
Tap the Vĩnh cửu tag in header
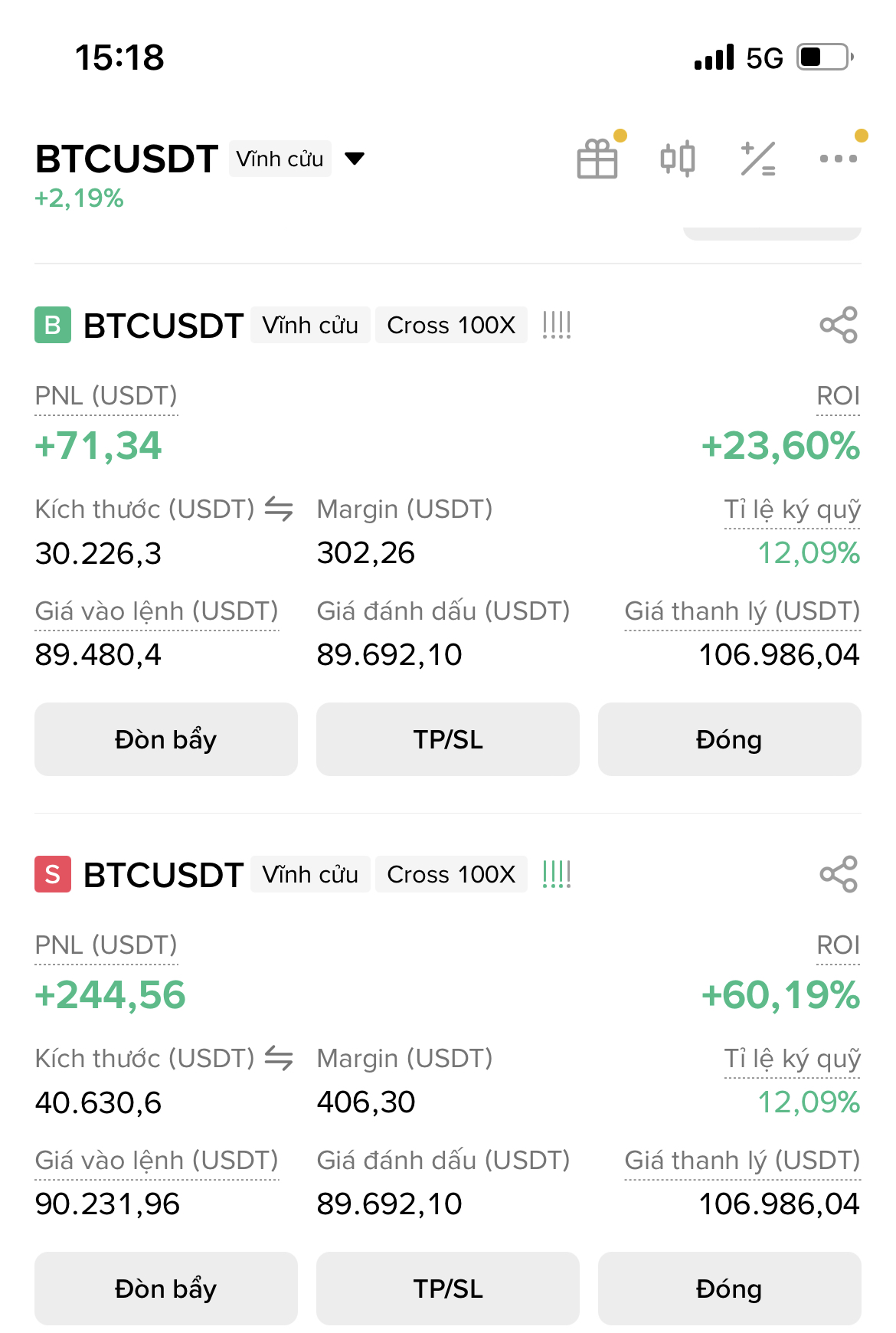[280, 159]
